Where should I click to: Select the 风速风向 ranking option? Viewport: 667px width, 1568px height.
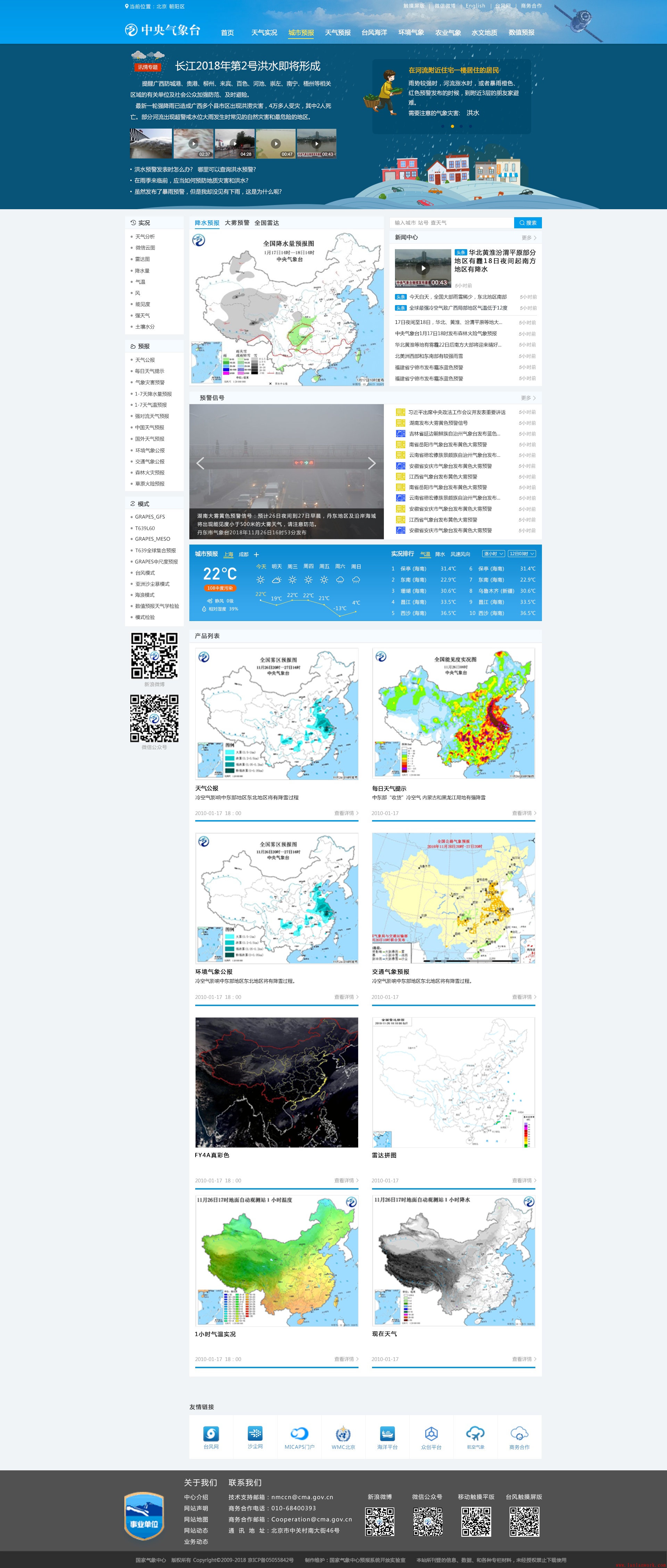coord(460,555)
